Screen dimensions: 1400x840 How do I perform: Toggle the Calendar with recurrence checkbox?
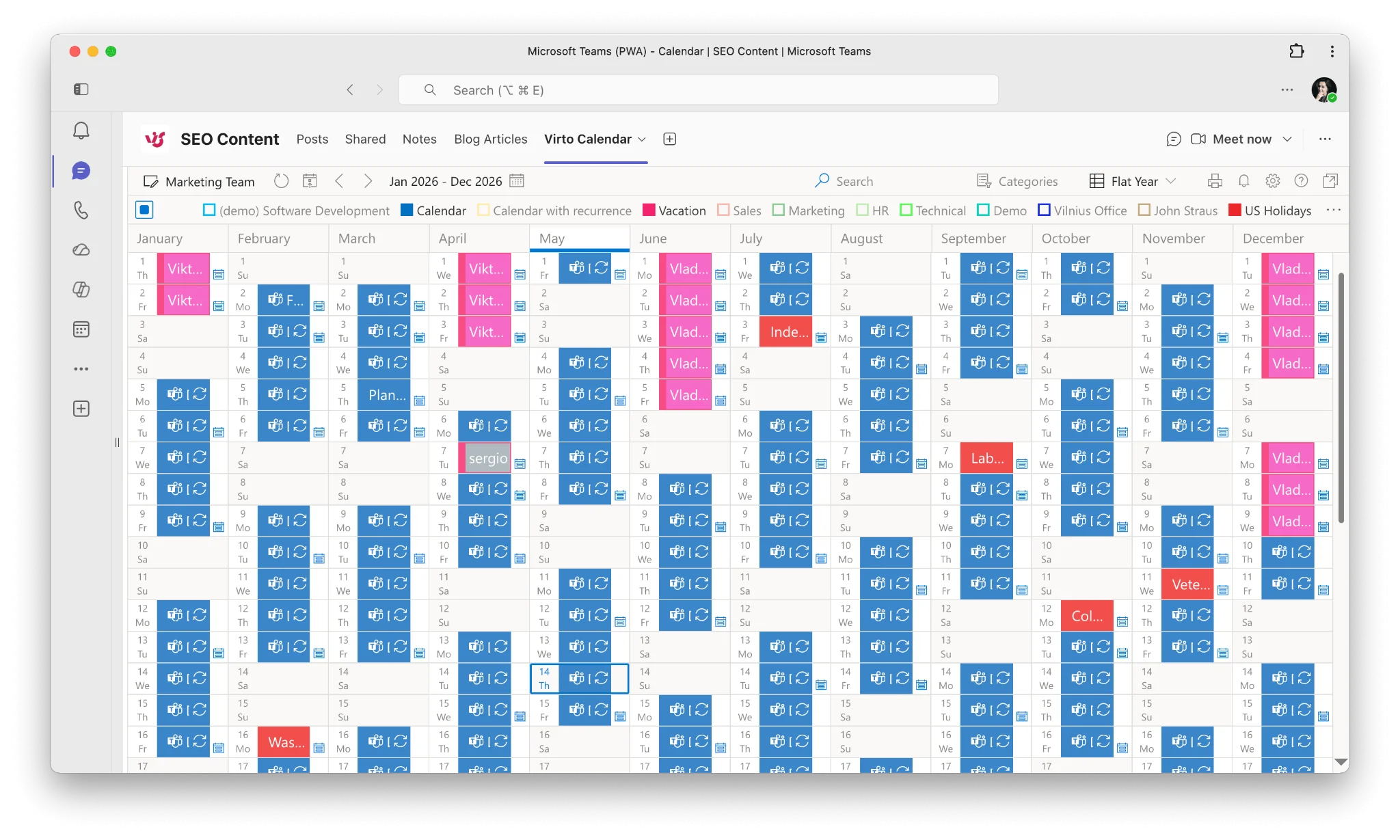pyautogui.click(x=483, y=211)
